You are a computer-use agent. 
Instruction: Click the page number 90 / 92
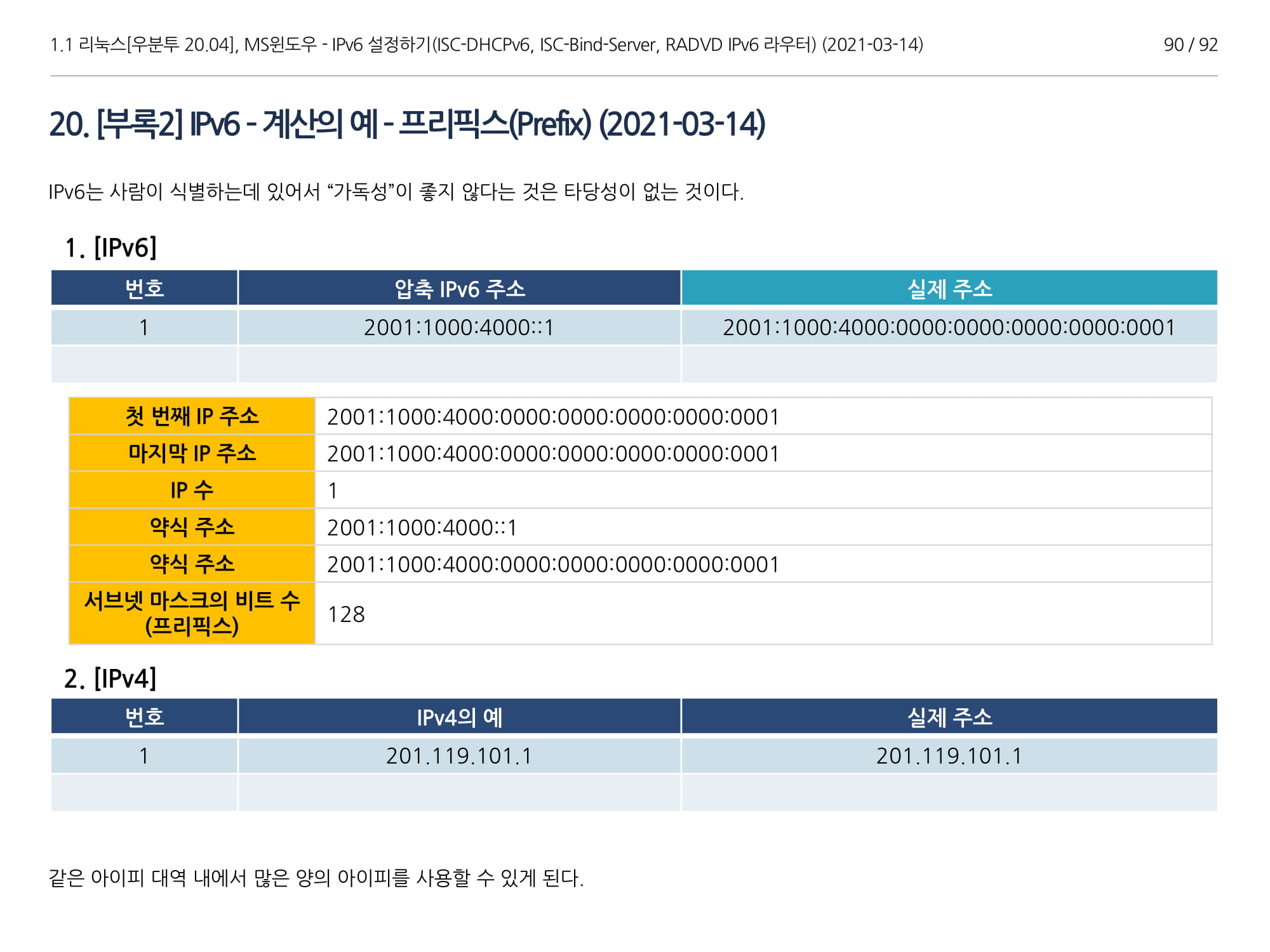1190,44
